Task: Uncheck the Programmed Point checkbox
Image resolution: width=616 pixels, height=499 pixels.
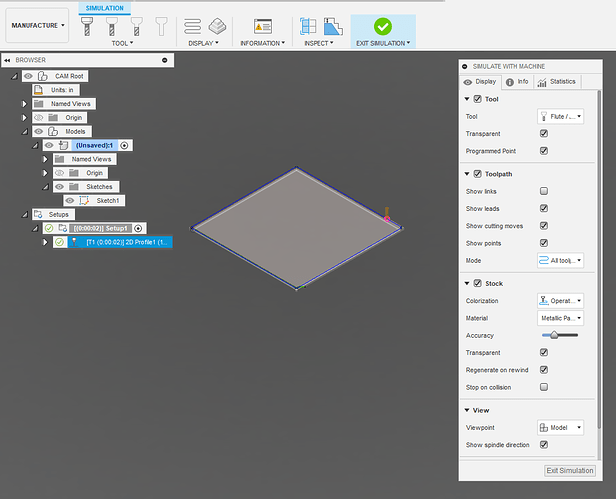Action: (544, 151)
